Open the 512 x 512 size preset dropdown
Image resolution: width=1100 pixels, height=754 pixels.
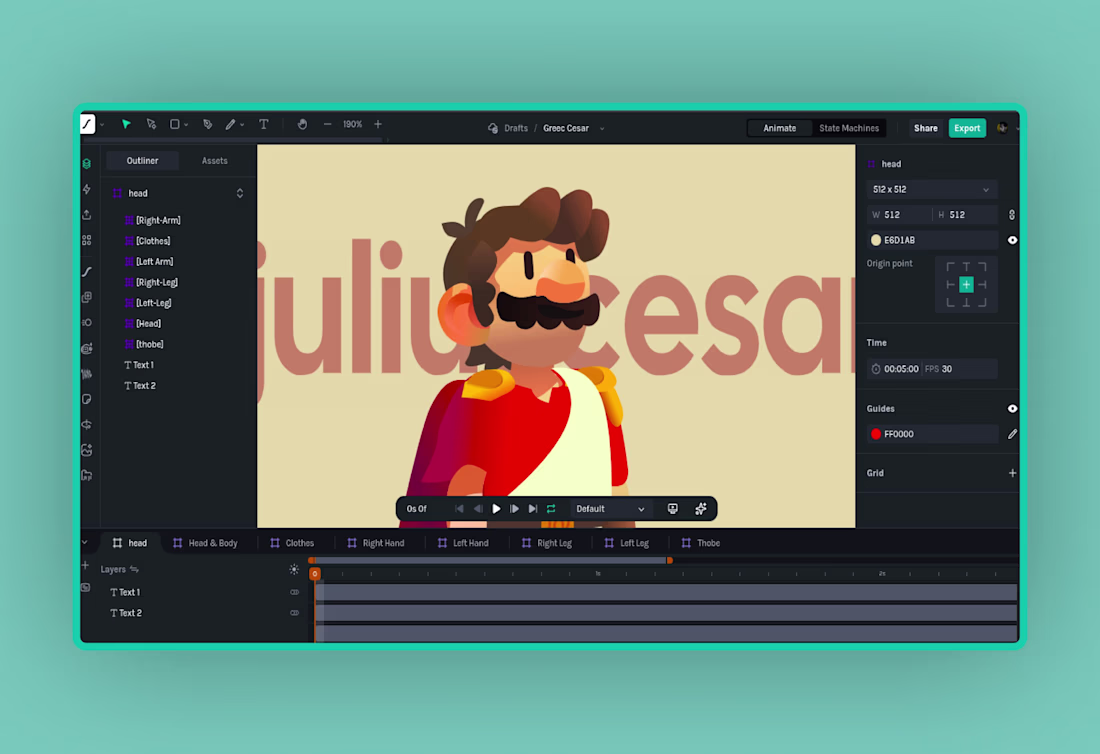(932, 189)
